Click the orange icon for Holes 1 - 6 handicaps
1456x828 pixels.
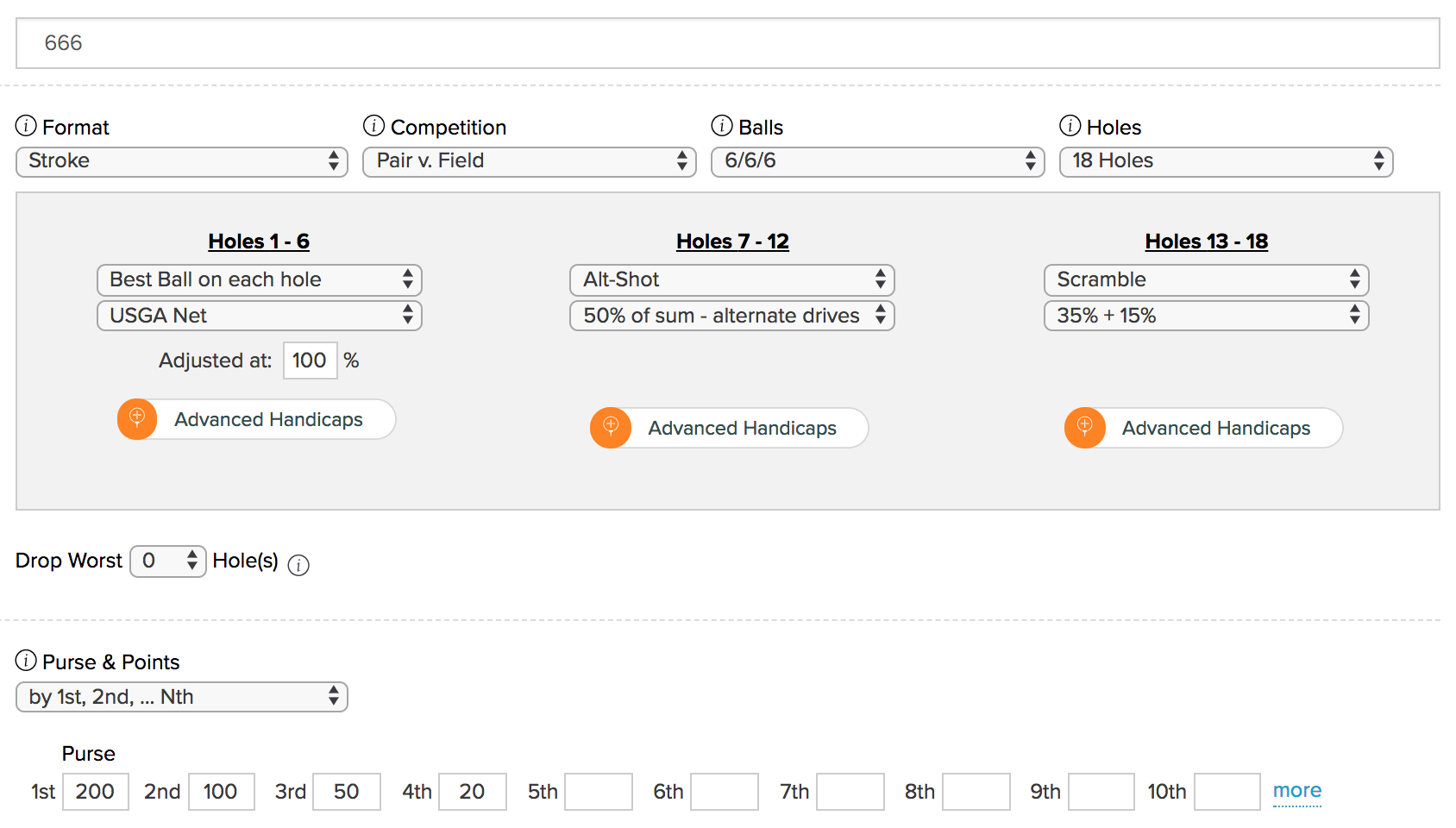click(137, 419)
